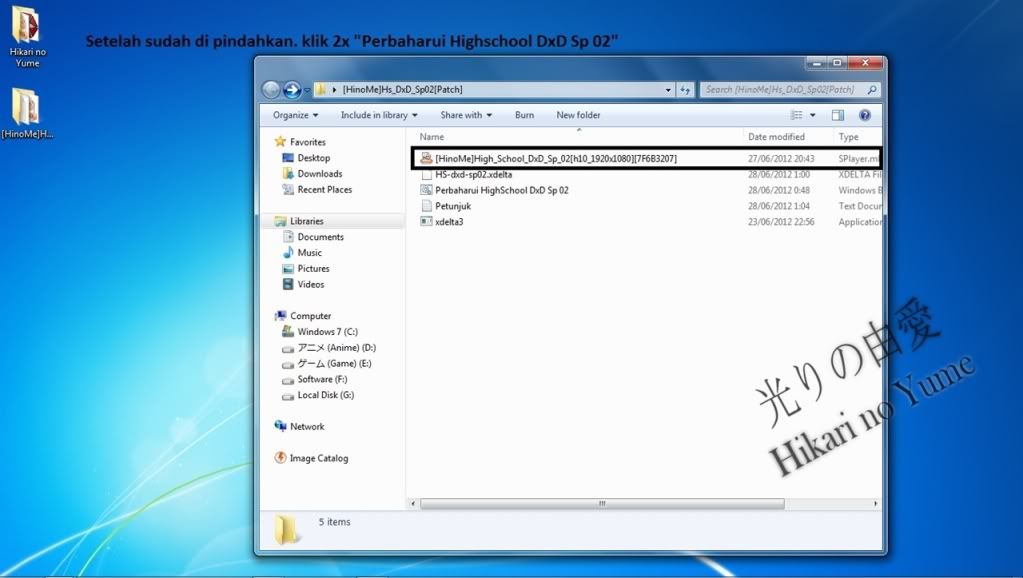Open the Include in library dropdown

(x=379, y=115)
